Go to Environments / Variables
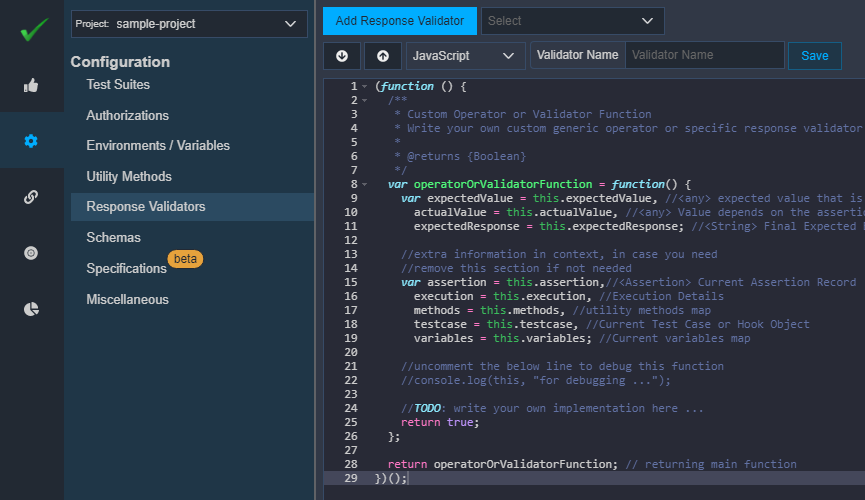The width and height of the screenshot is (865, 500). (158, 145)
